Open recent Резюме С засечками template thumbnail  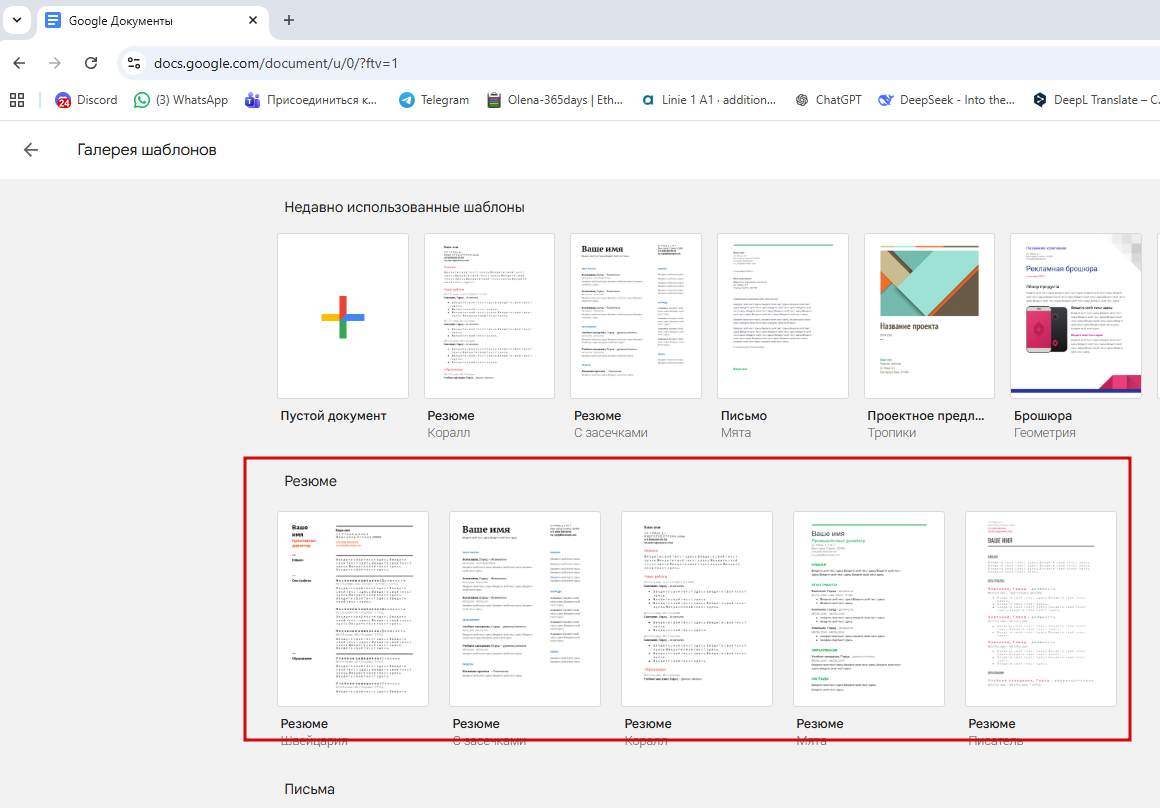[635, 316]
